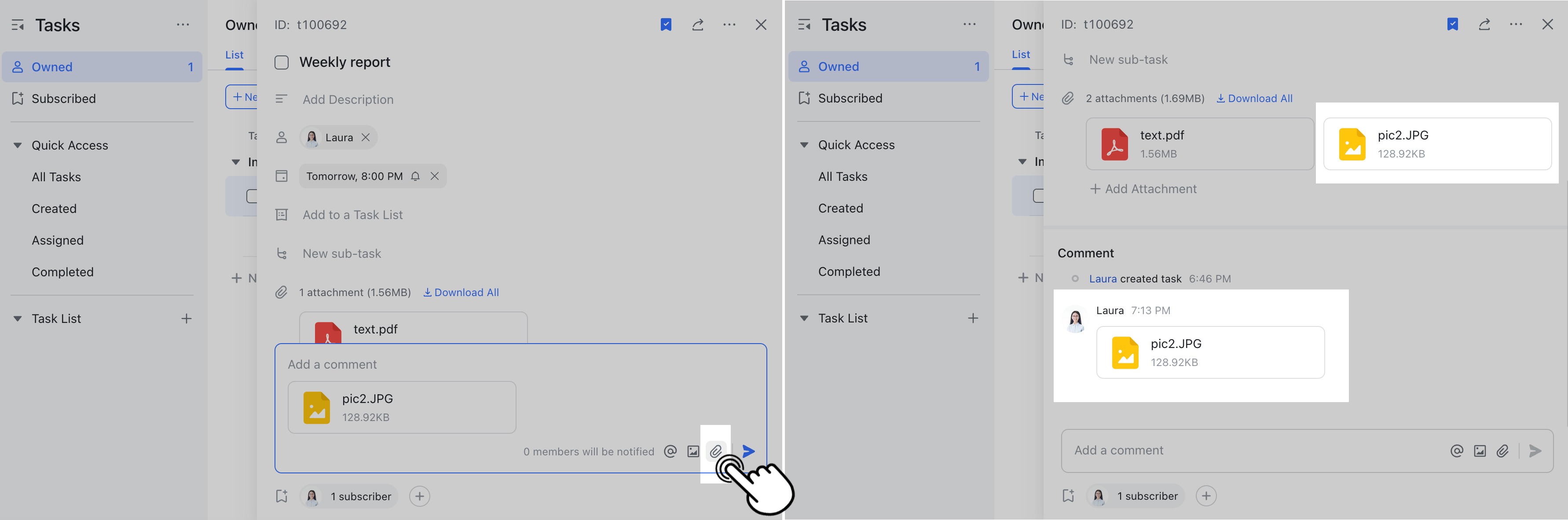Insert an image via the picture icon
Image resolution: width=1568 pixels, height=520 pixels.
[x=692, y=451]
